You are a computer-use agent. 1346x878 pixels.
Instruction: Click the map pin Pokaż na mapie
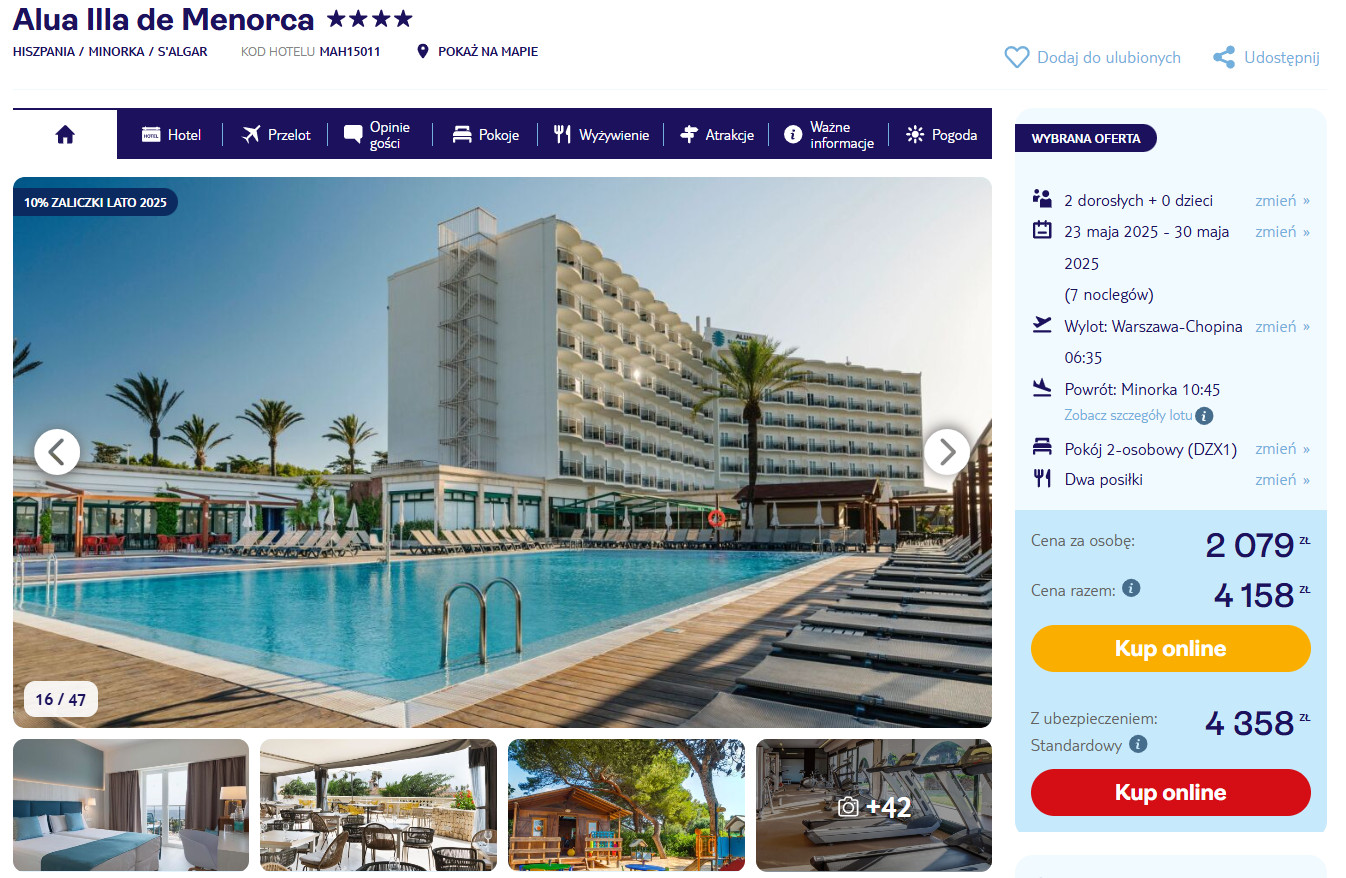[x=422, y=51]
